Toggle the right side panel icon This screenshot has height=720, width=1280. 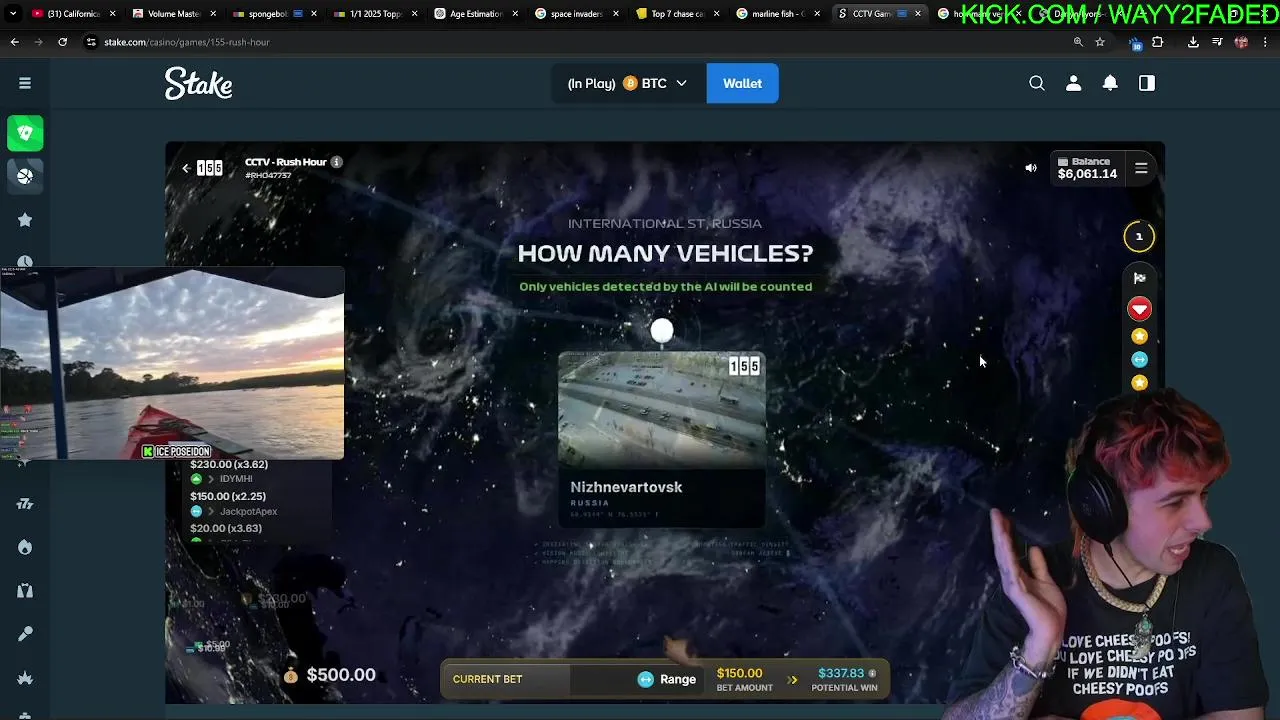(x=1147, y=83)
